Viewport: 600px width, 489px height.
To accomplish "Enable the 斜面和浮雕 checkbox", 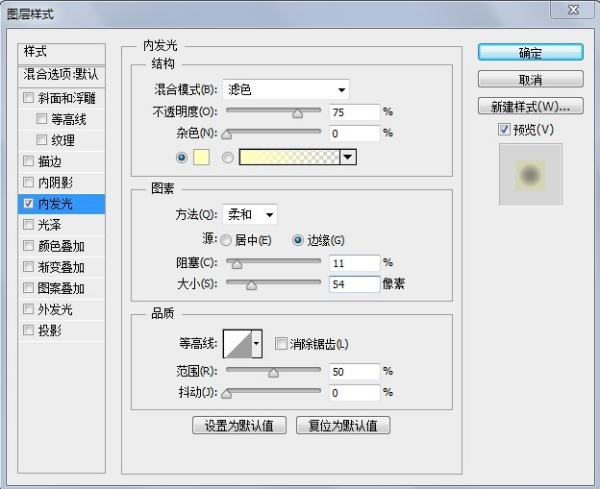I will pos(28,98).
